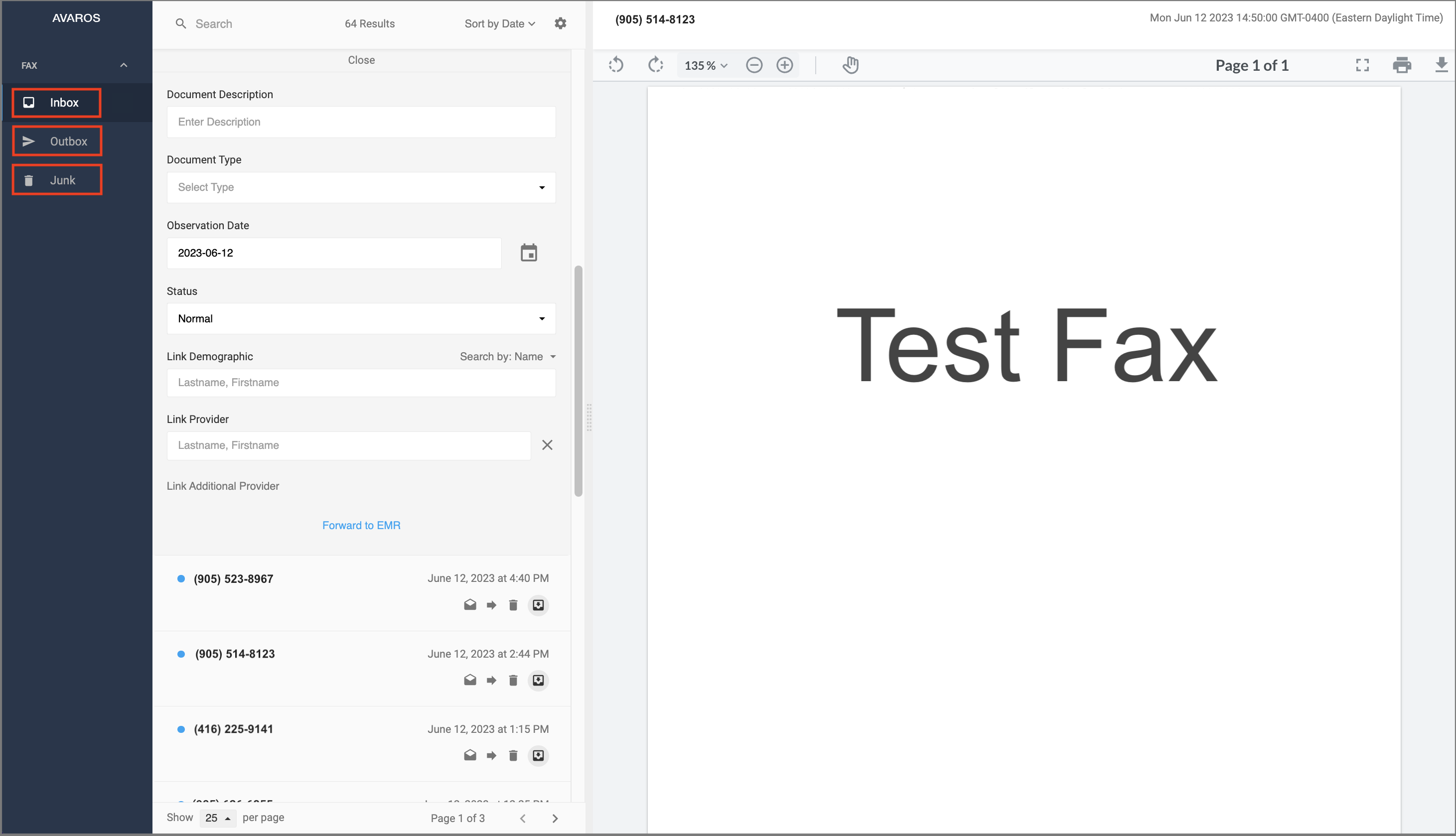The height and width of the screenshot is (836, 1456).
Task: Click the Forward to EMR link
Action: [361, 525]
